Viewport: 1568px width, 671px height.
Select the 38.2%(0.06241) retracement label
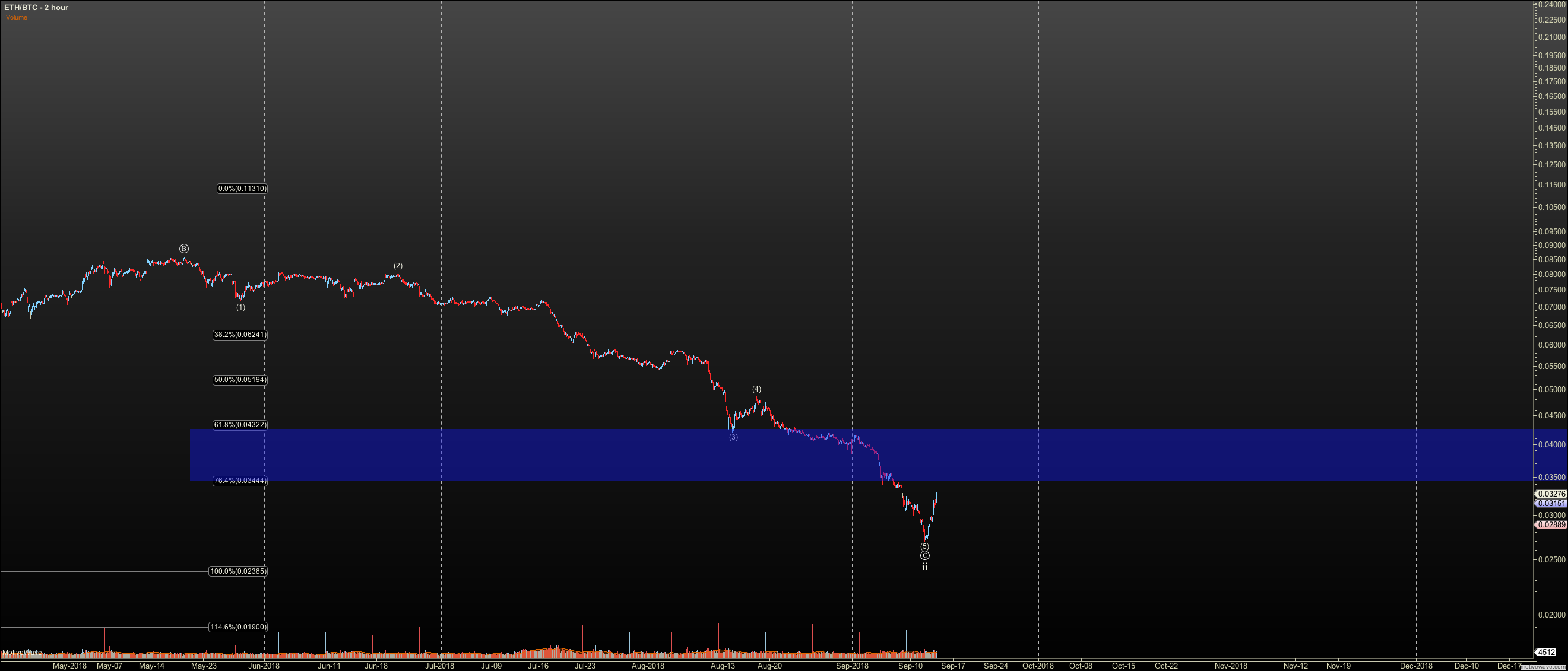[x=240, y=335]
